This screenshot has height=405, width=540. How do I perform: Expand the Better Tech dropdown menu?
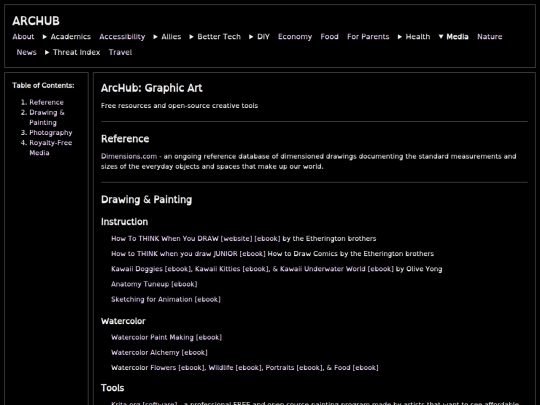[x=215, y=37]
